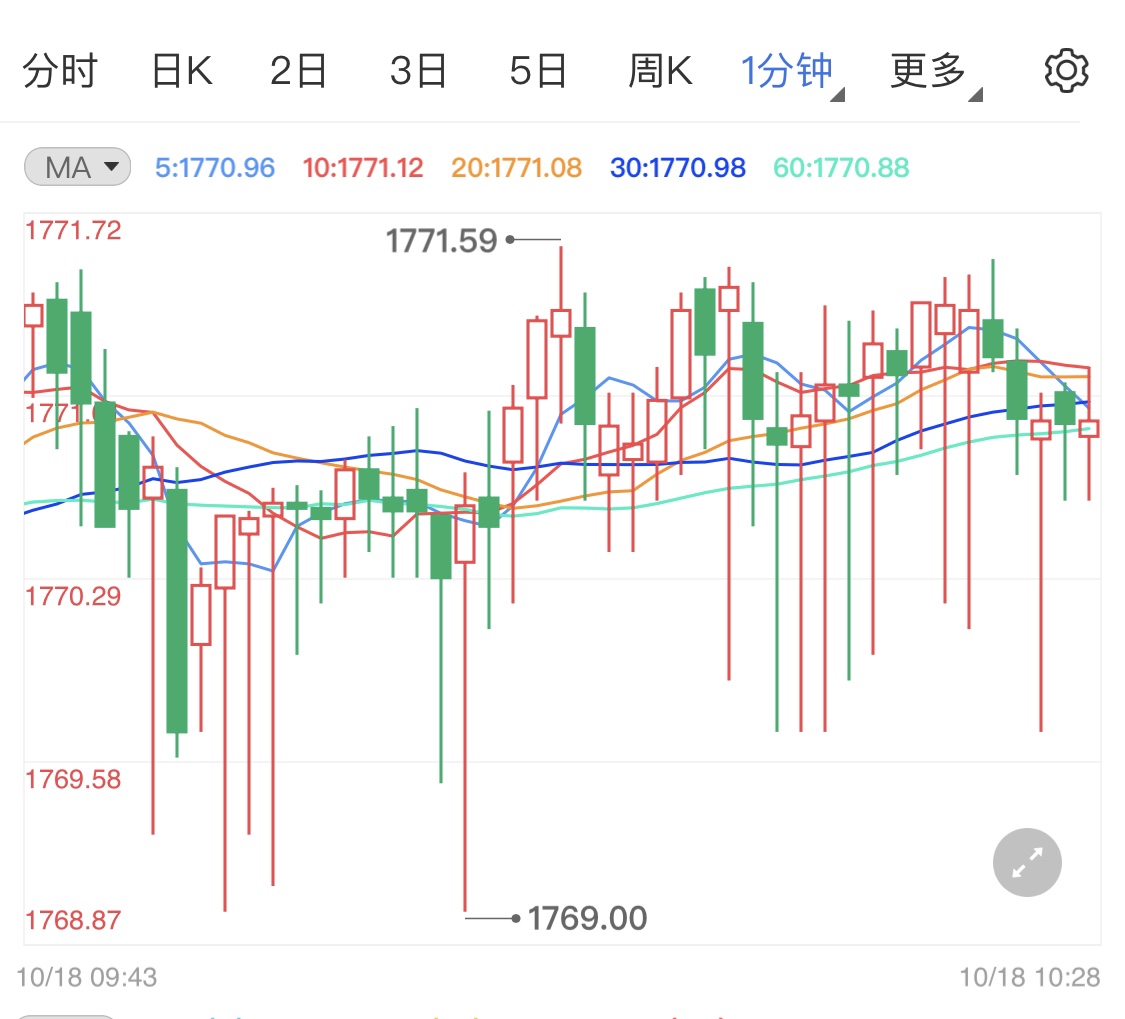Click the MA60 value 60:1770.88
The image size is (1125, 1019).
pos(841,168)
